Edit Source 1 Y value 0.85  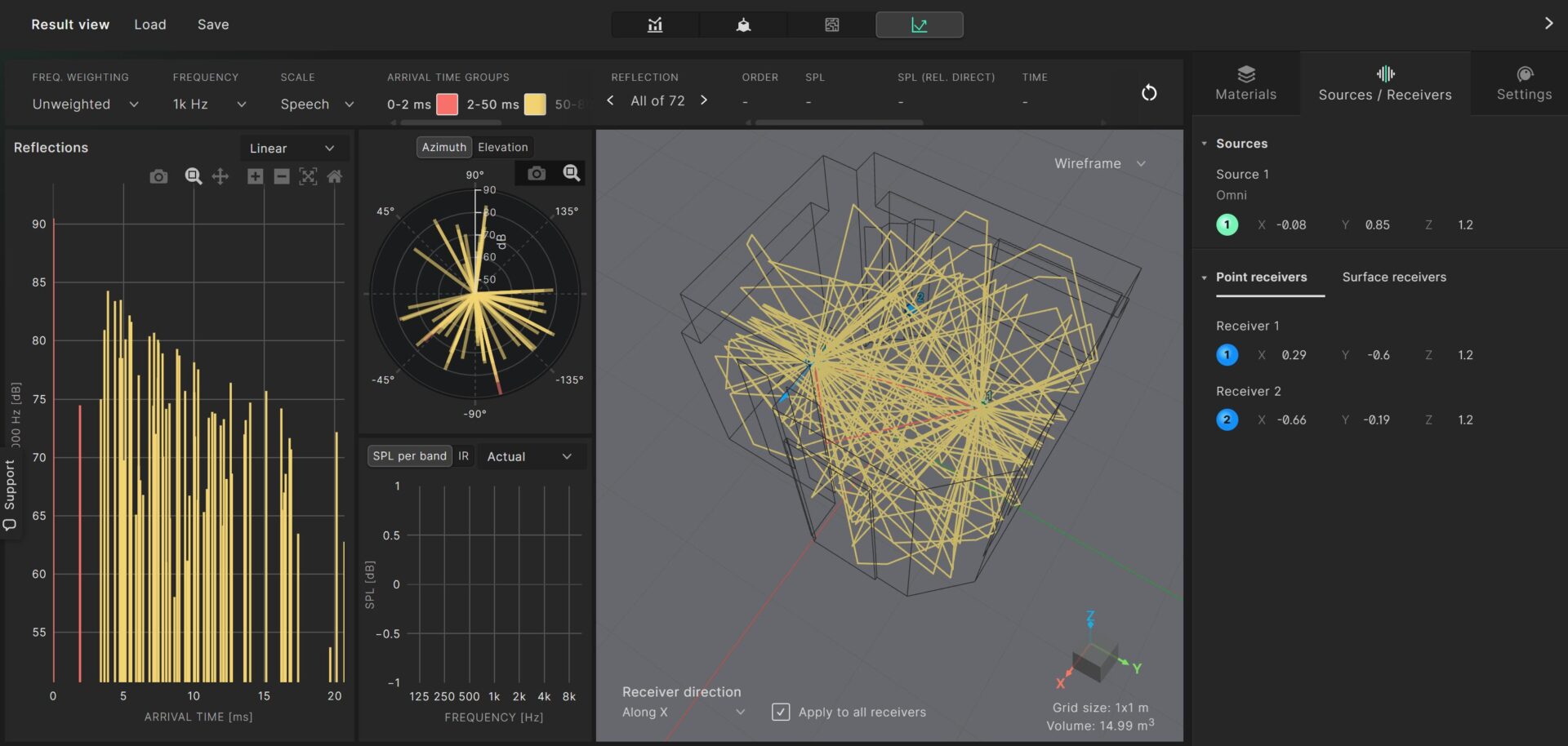click(1377, 225)
